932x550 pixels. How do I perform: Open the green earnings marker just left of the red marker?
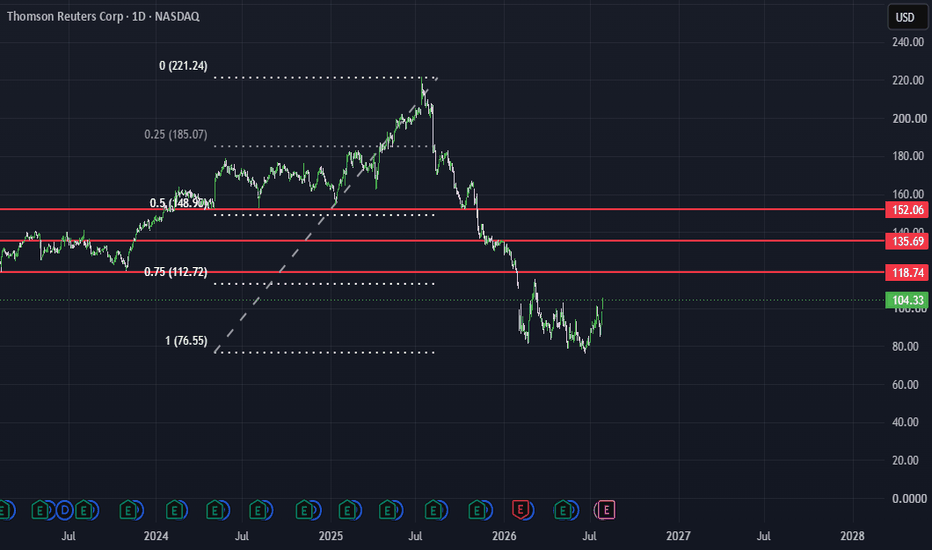coord(477,510)
